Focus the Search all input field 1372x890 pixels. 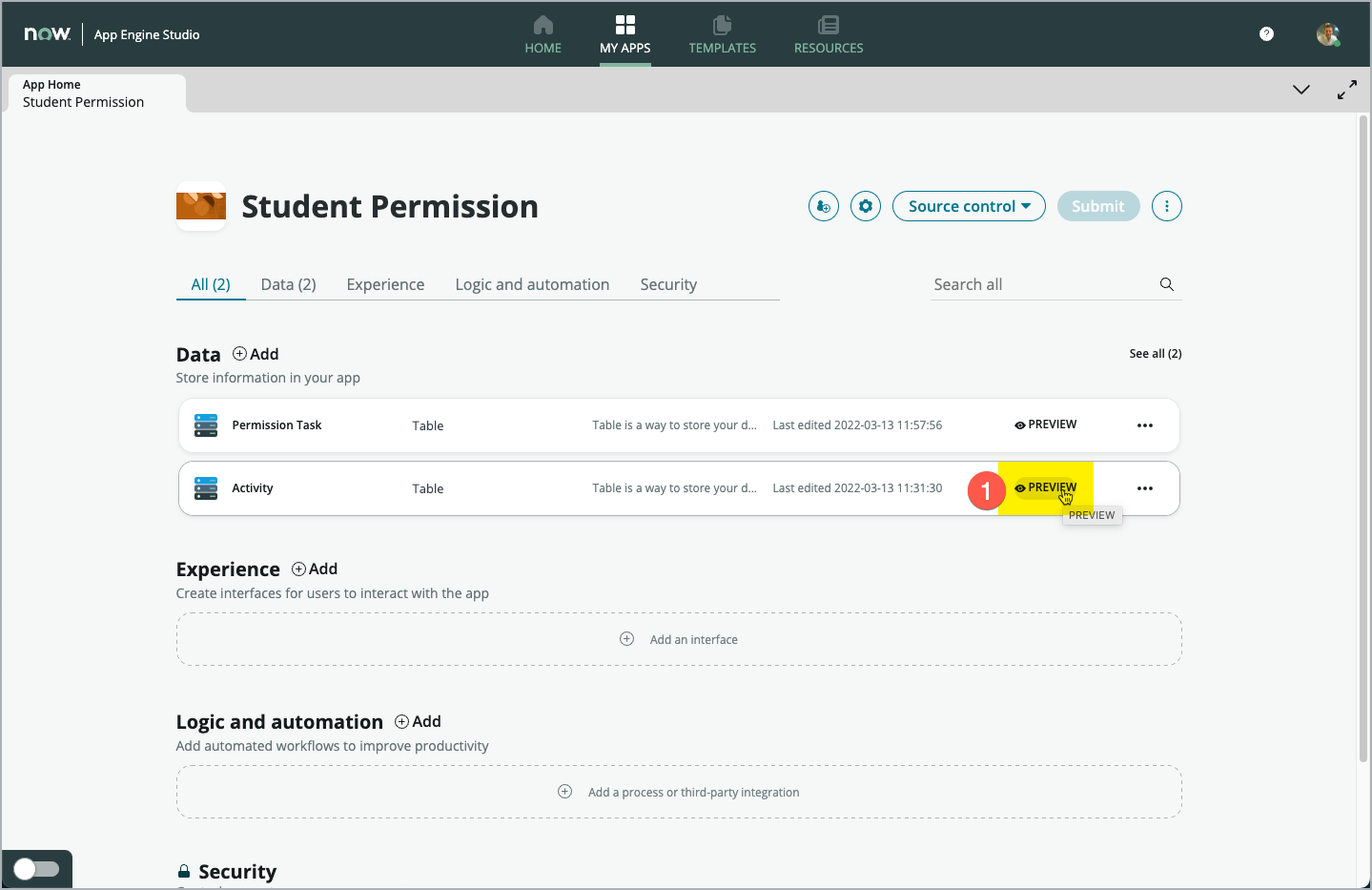pos(1043,284)
